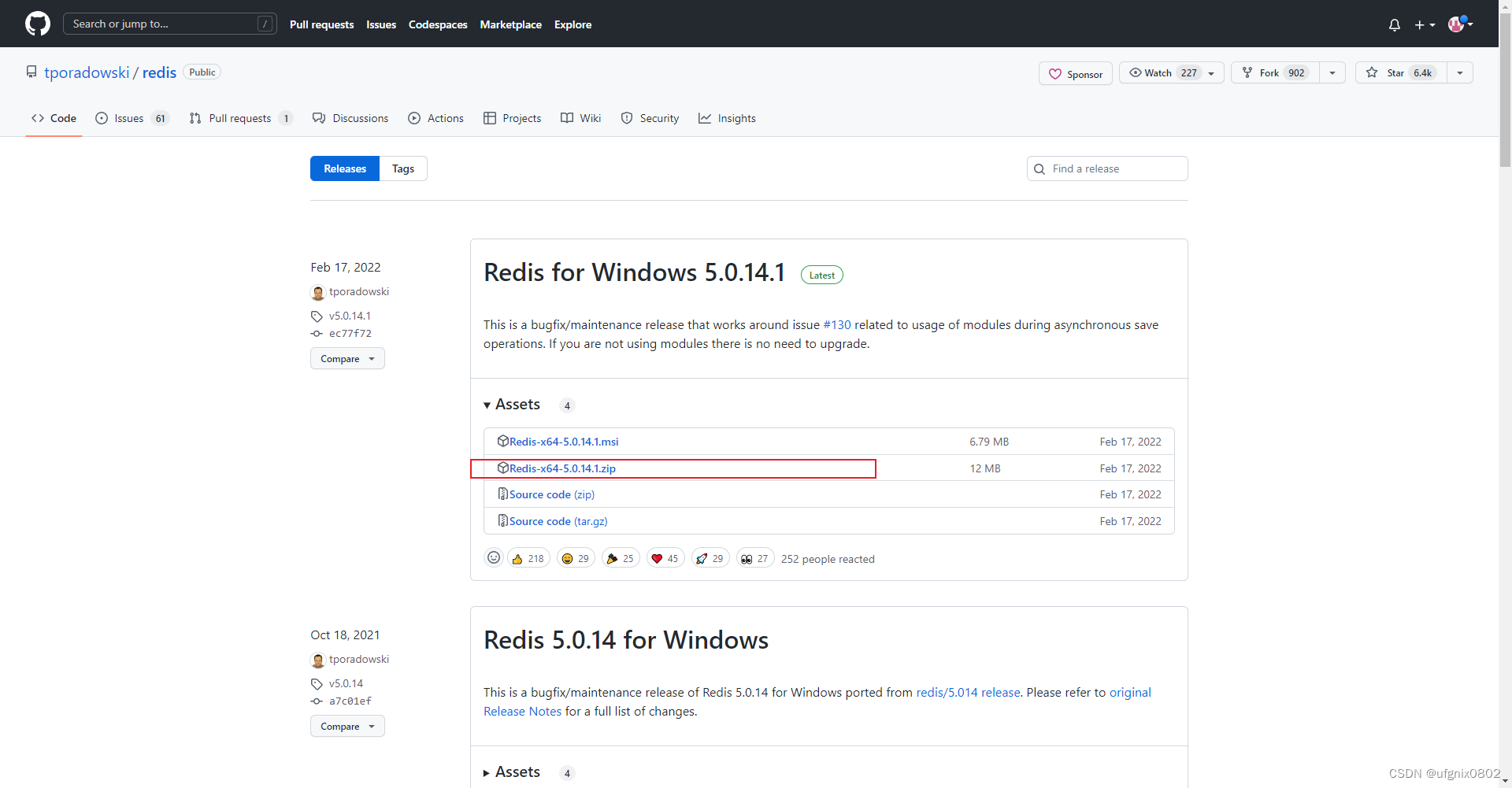
Task: Open commit ec77f72
Action: click(x=350, y=333)
